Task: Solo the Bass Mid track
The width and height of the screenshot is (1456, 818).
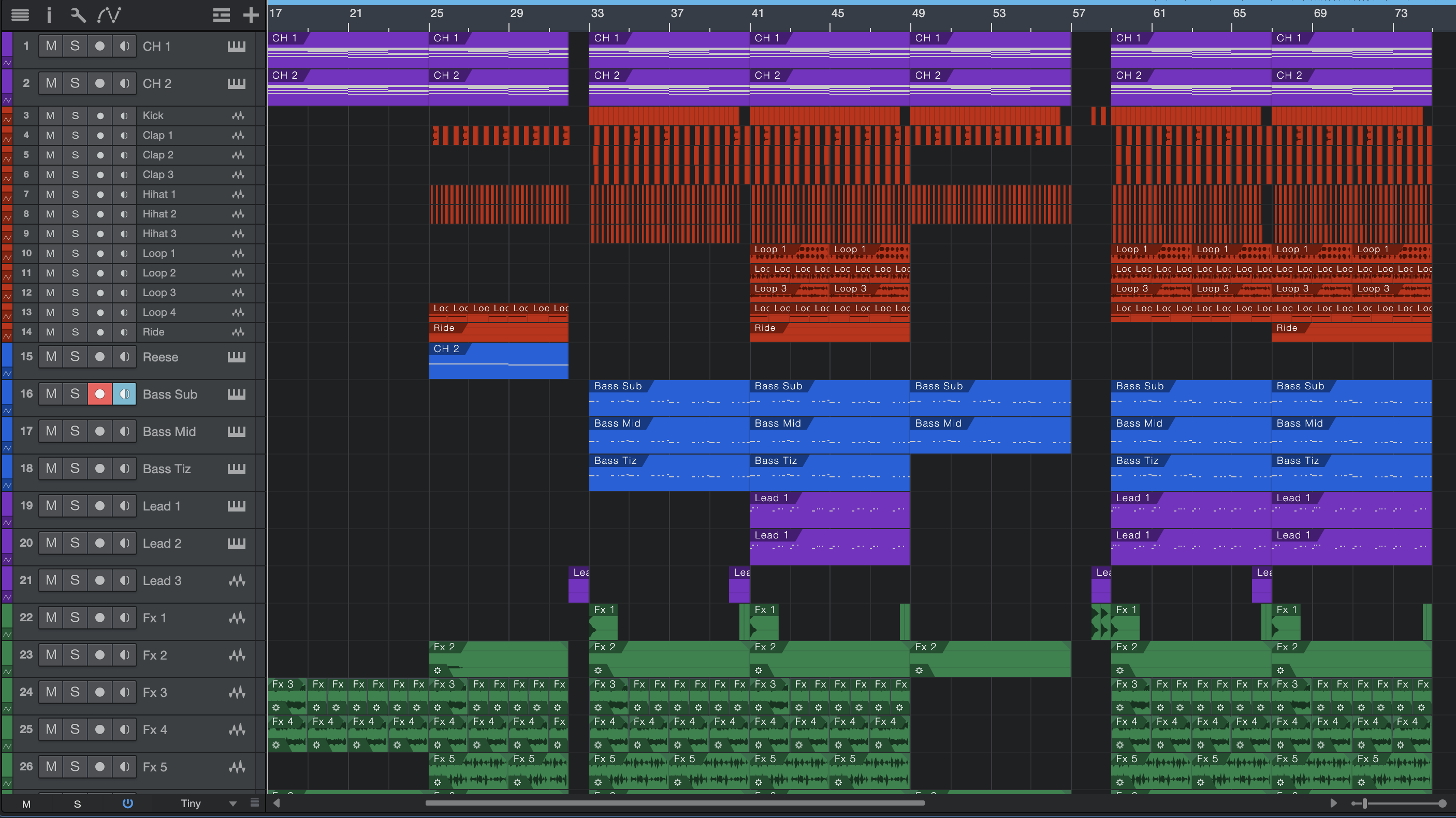Action: [75, 431]
